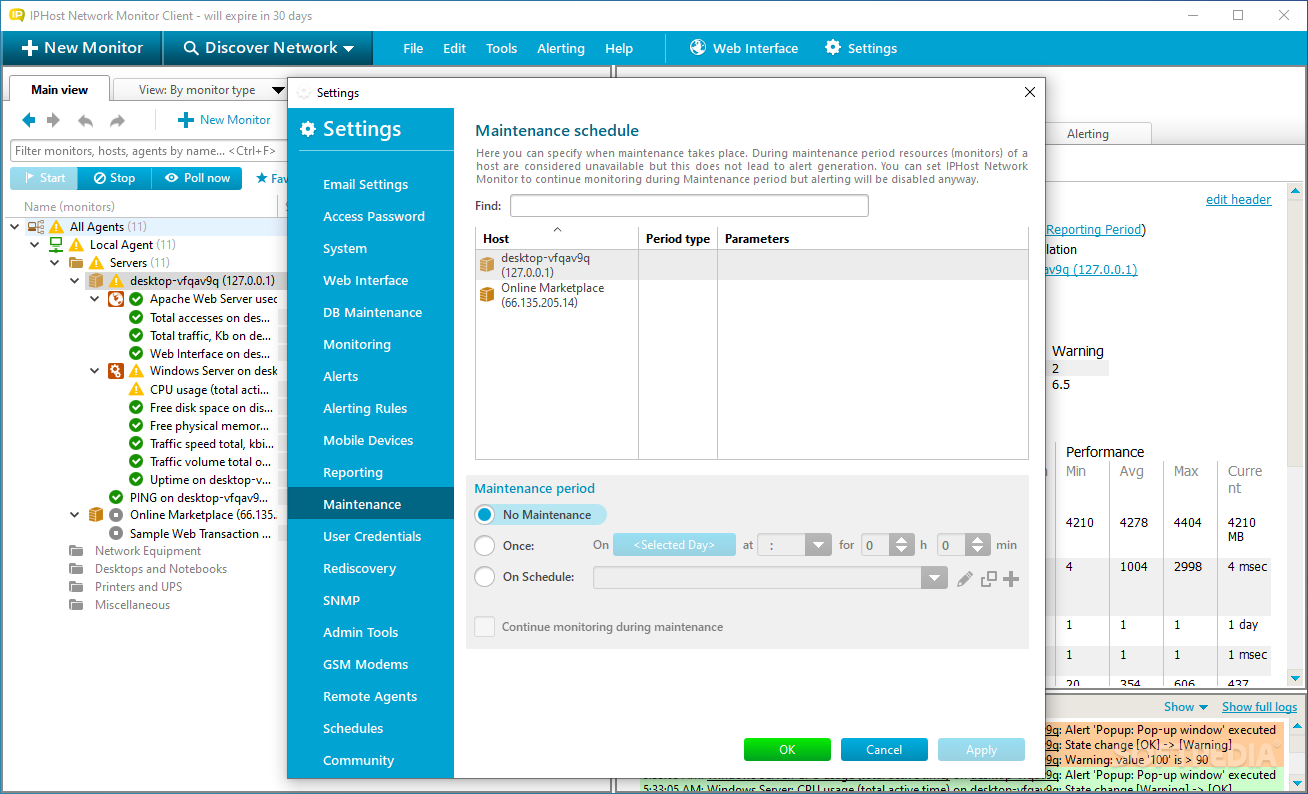
Task: Click the Stop monitoring button
Action: (114, 178)
